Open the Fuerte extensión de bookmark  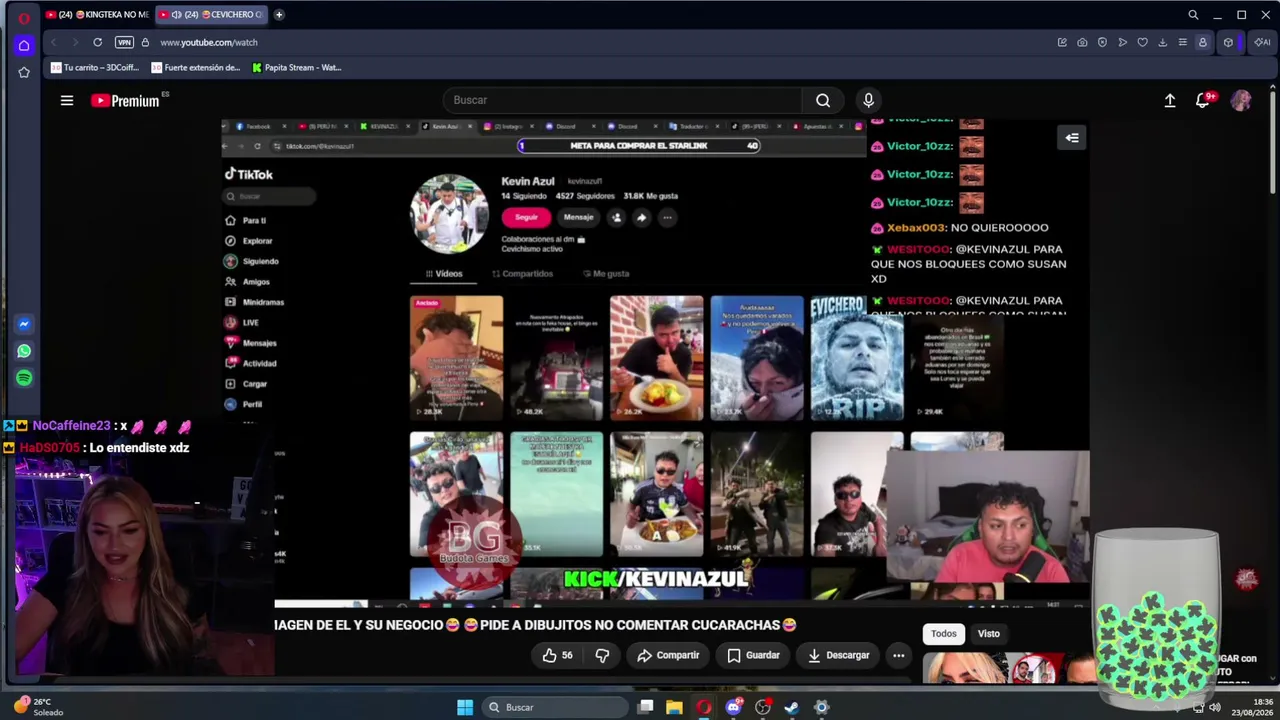tap(196, 68)
